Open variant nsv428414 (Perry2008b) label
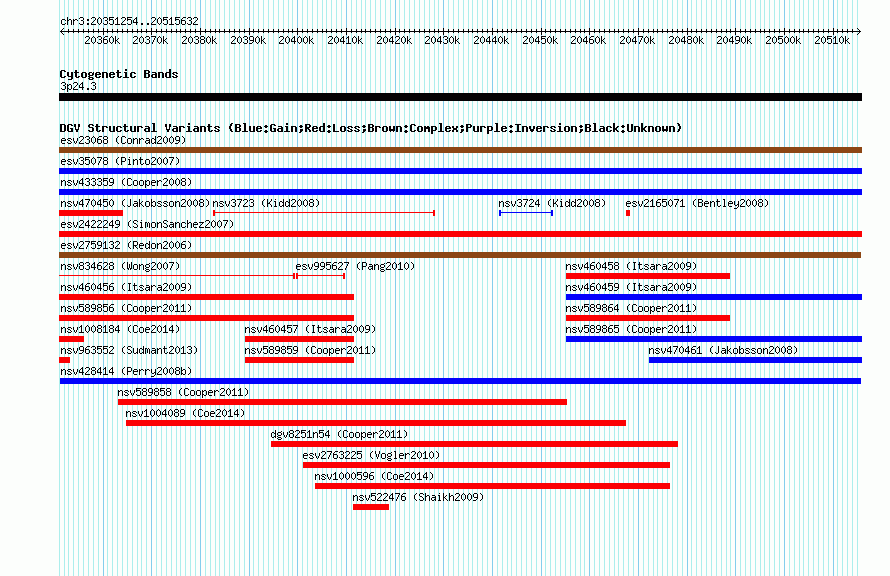This screenshot has width=890, height=576. click(126, 371)
